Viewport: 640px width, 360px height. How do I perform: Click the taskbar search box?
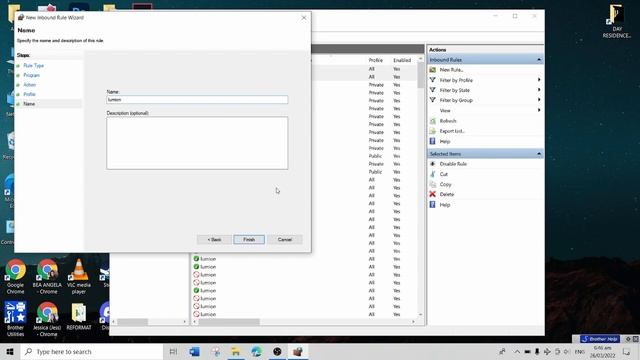(92, 351)
